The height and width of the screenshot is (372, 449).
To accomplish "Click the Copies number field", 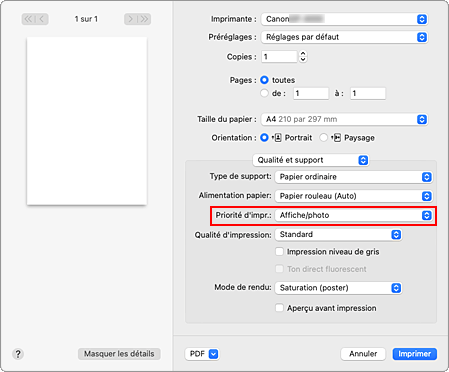I will pyautogui.click(x=279, y=57).
